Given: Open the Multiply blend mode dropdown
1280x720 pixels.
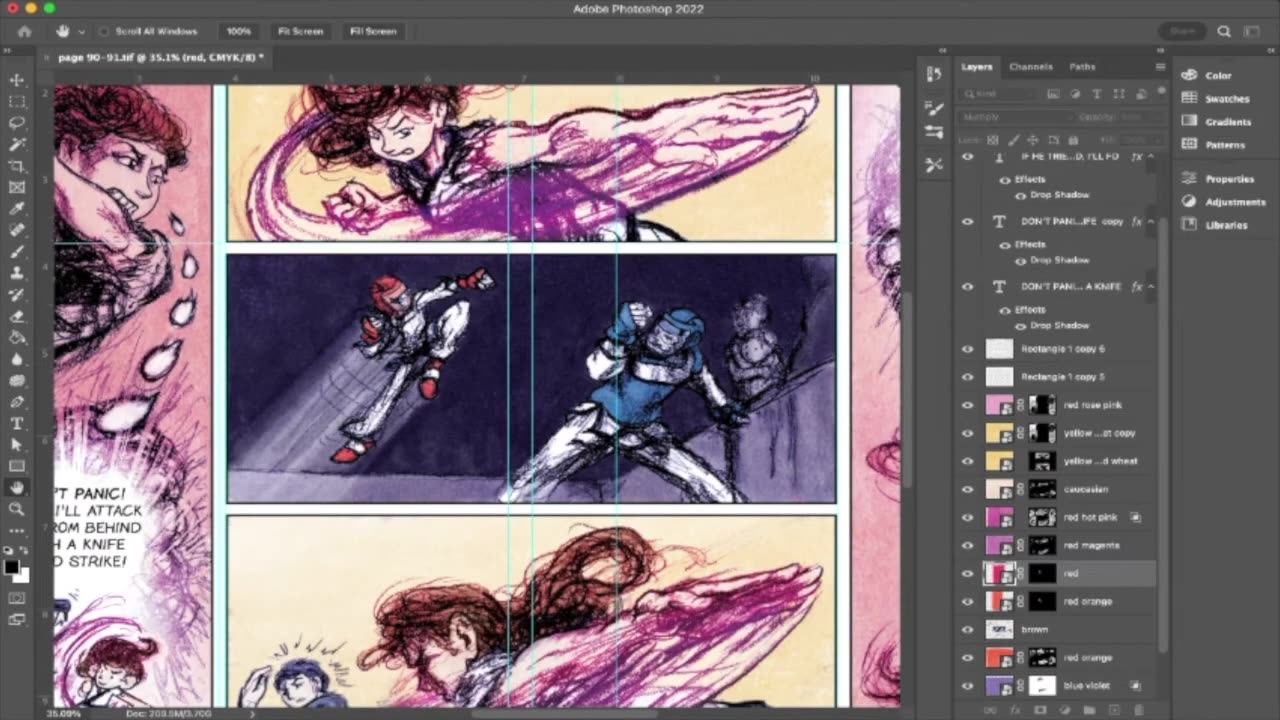Looking at the screenshot, I should pos(1013,117).
